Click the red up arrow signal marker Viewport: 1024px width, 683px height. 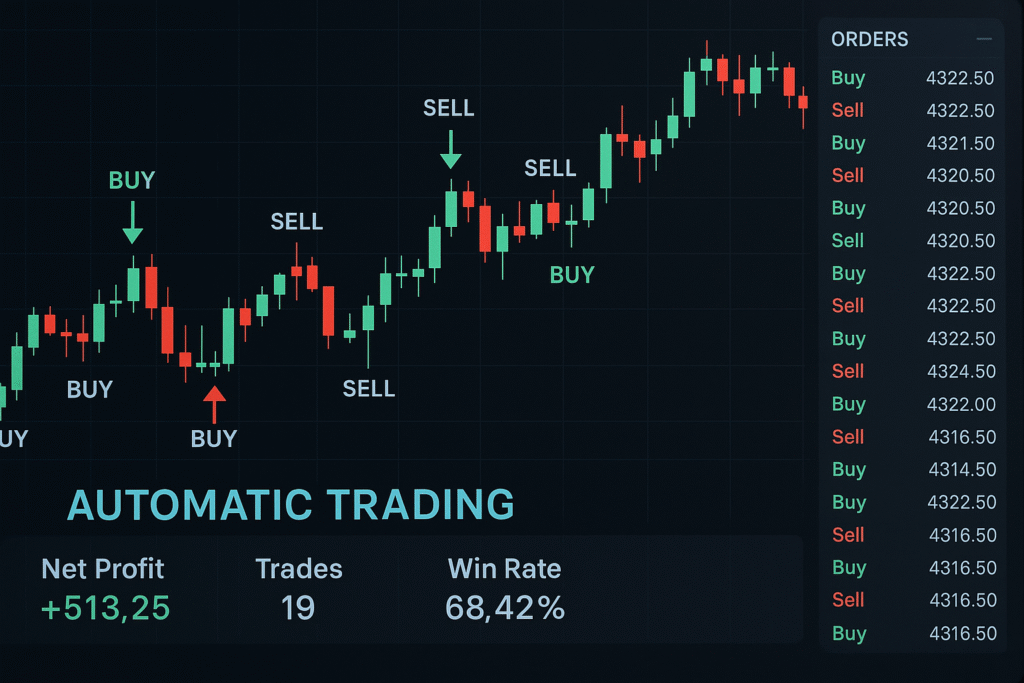tap(214, 405)
